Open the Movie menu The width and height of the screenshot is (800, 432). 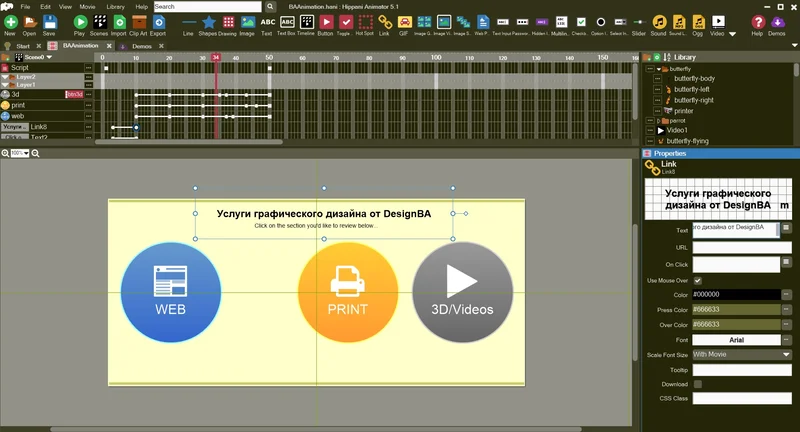click(x=87, y=7)
